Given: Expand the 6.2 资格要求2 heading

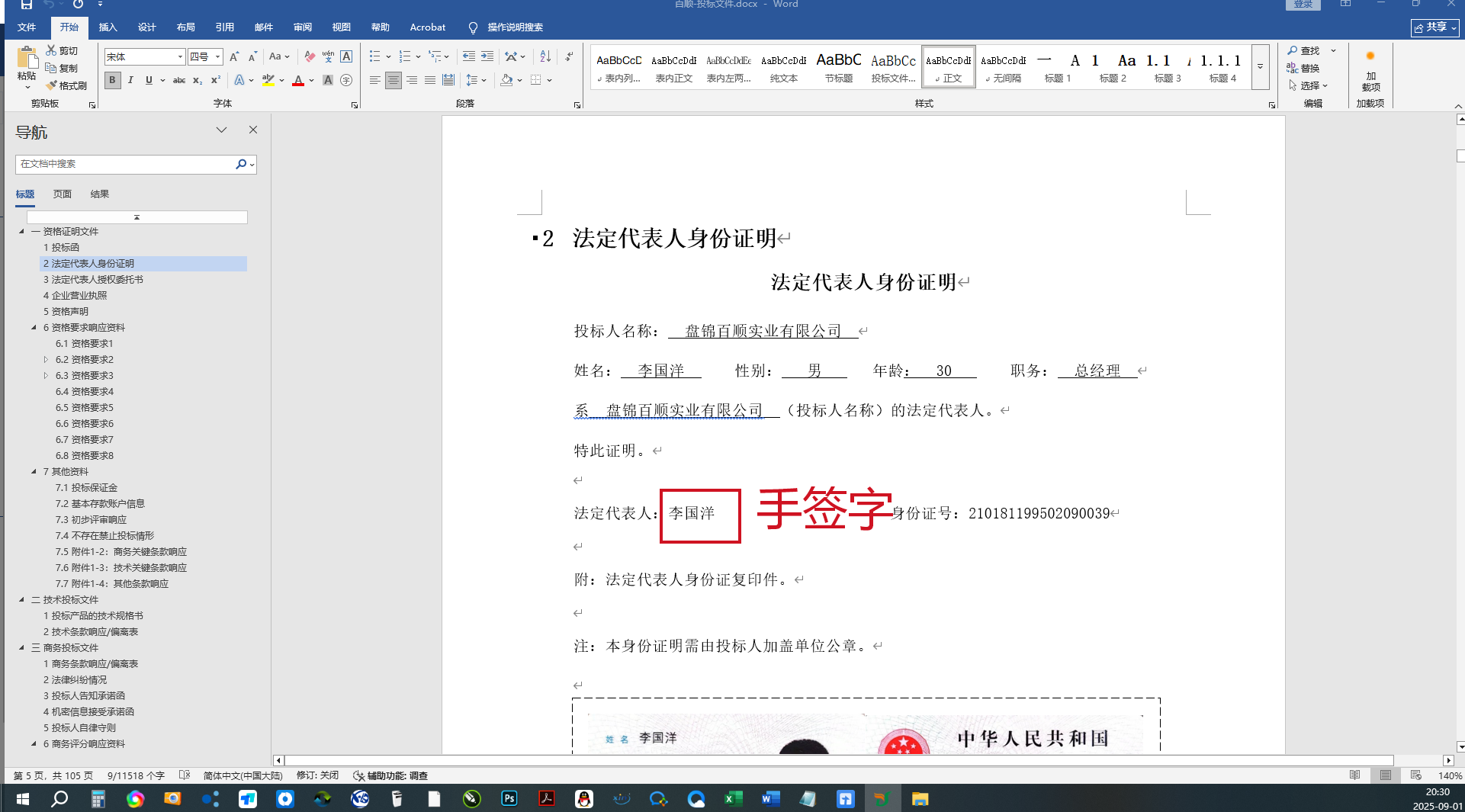Looking at the screenshot, I should (46, 359).
